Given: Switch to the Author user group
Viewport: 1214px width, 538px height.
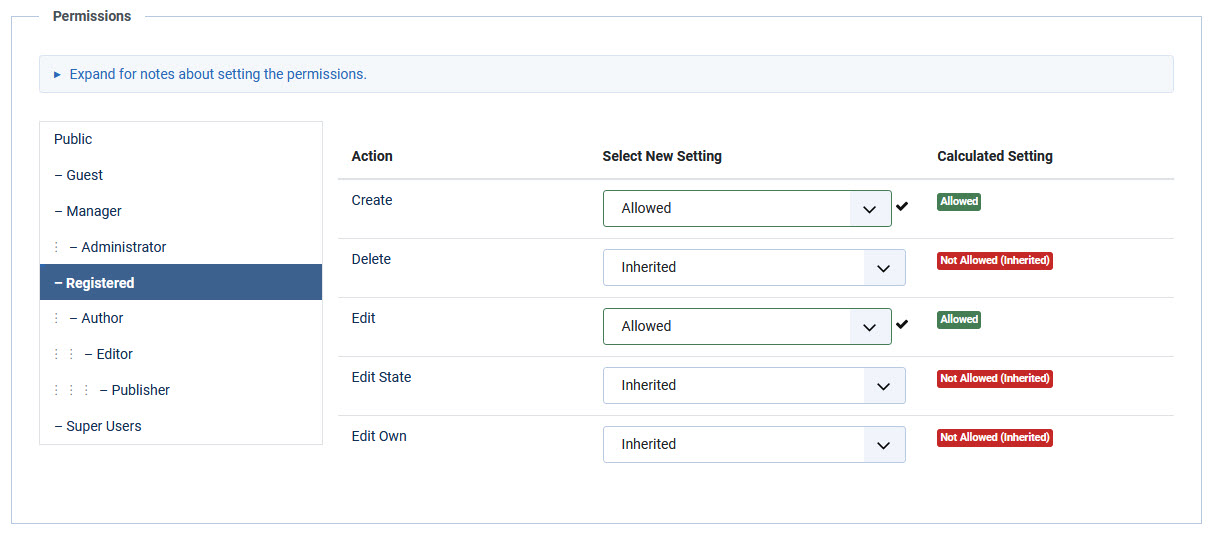Looking at the screenshot, I should [102, 318].
